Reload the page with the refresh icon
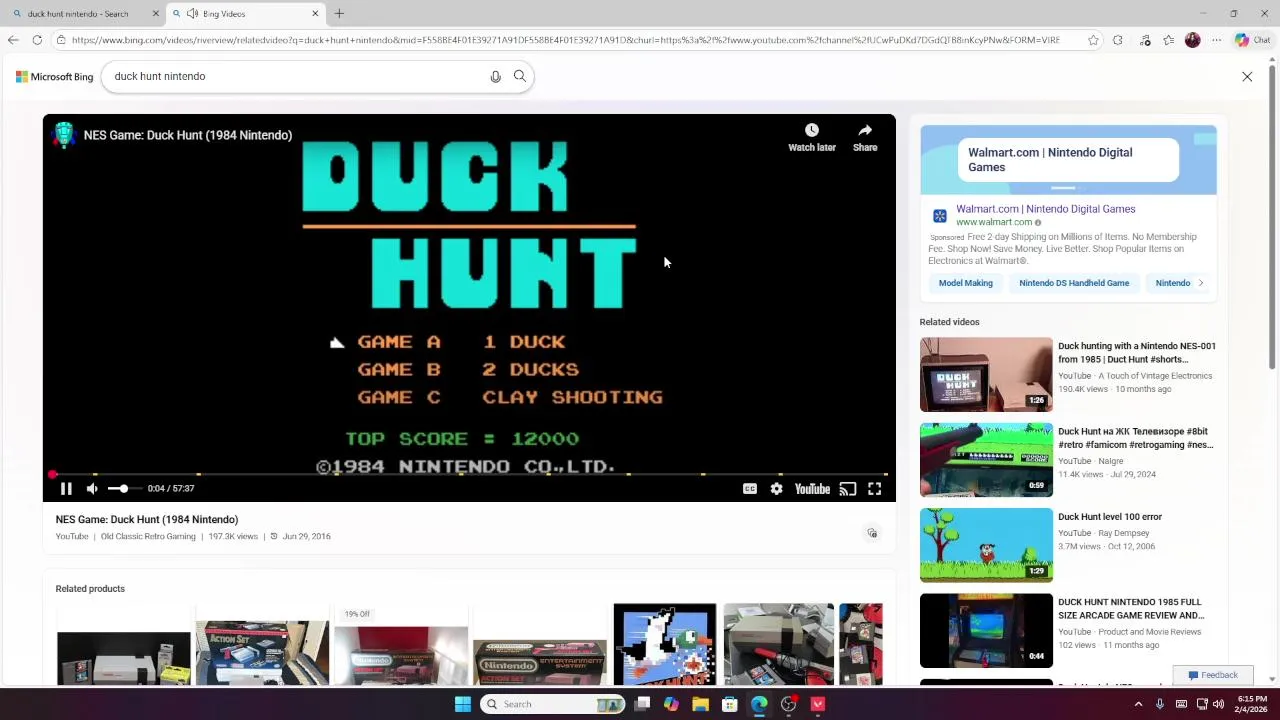 37,40
